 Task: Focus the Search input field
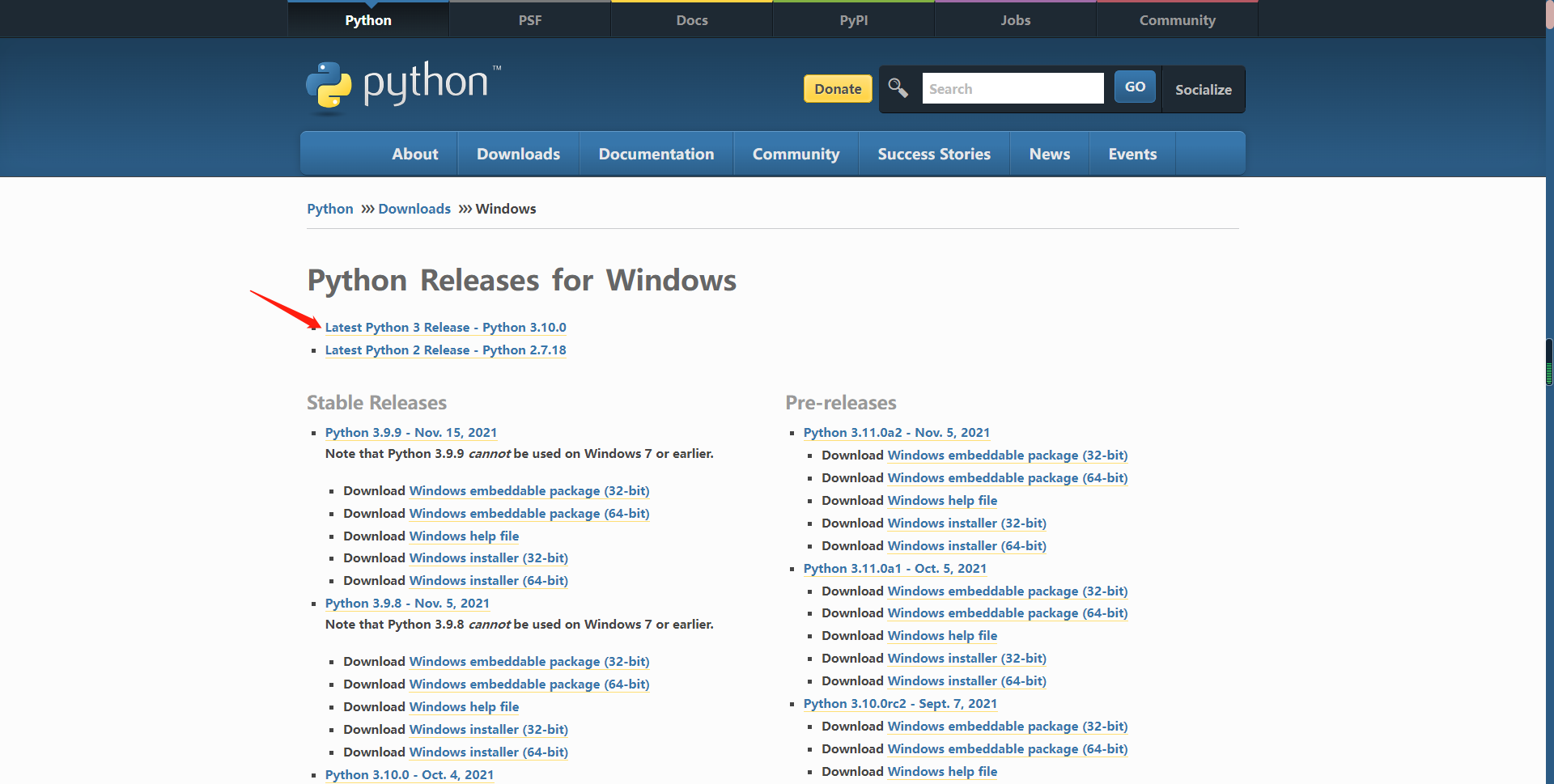tap(1013, 88)
